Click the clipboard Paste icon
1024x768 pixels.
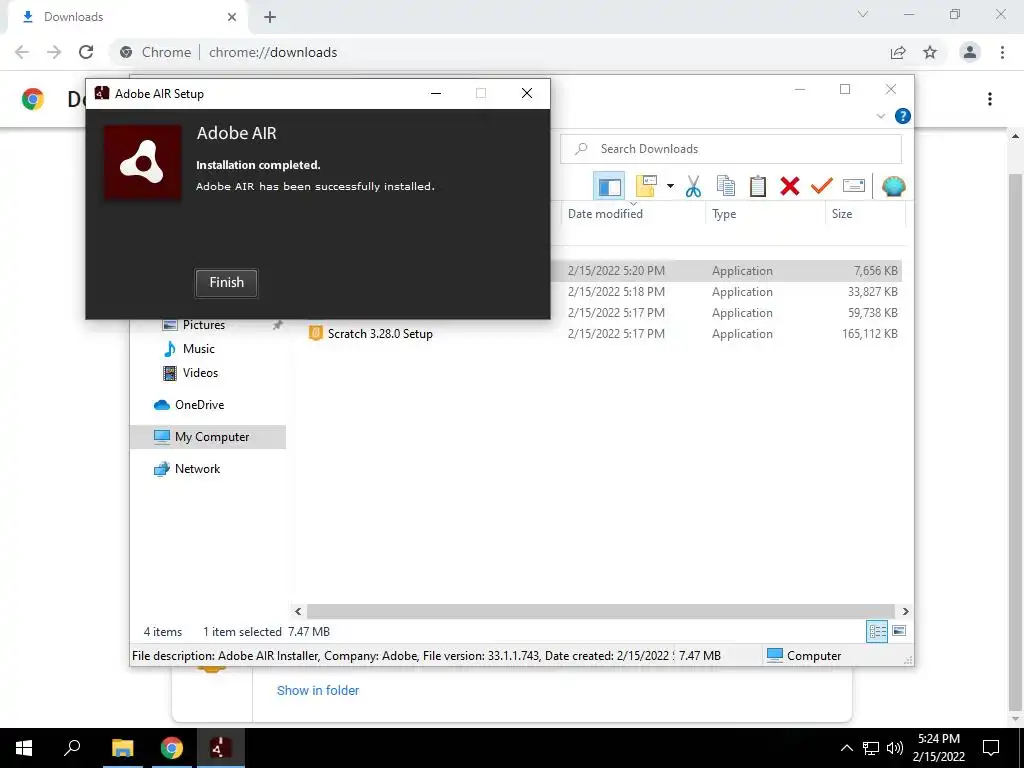(x=758, y=187)
